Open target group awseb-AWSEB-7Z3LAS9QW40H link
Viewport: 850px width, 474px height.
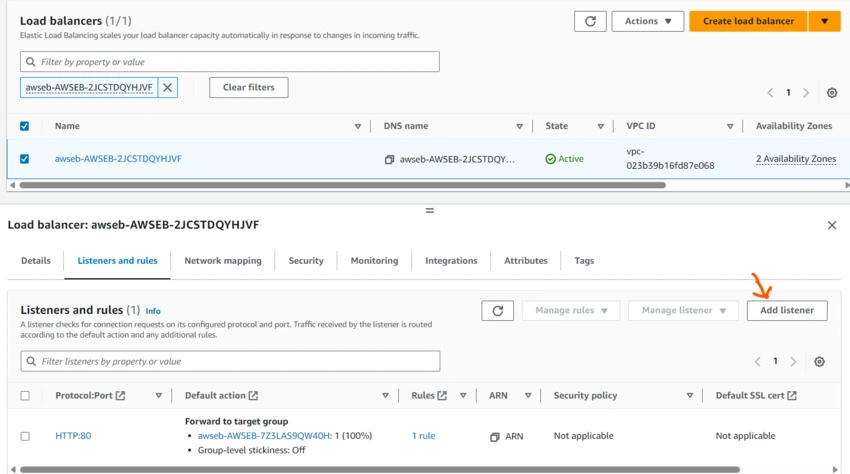coord(264,436)
